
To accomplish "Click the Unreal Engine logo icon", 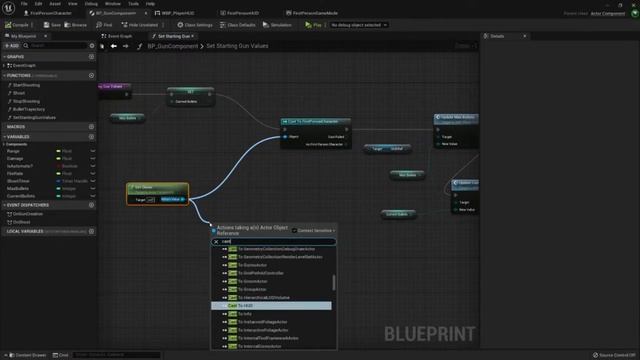I will 9,8.
